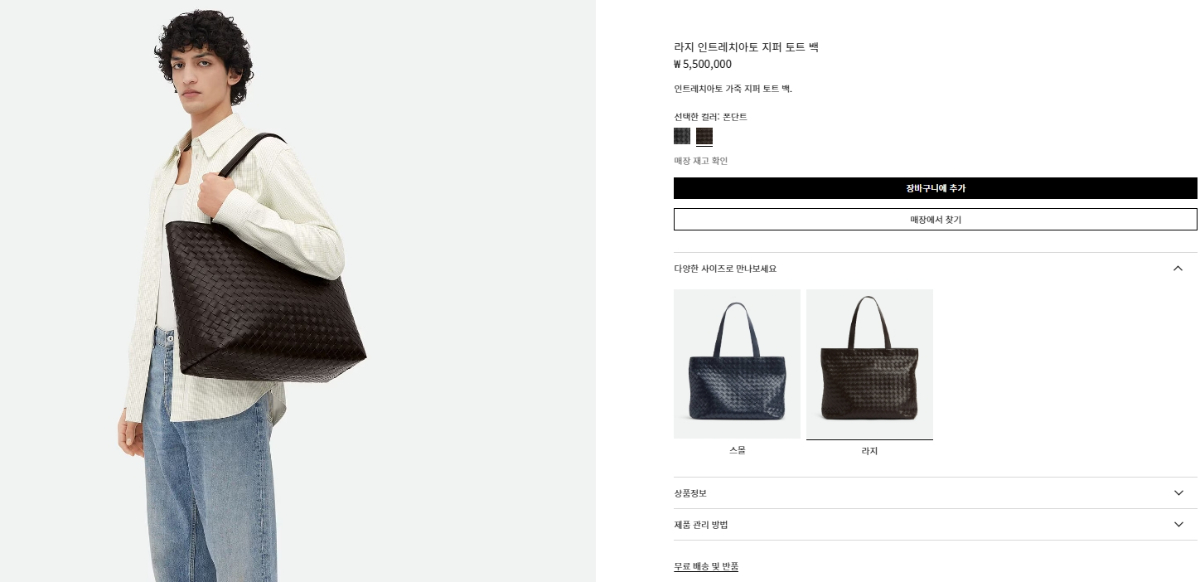Screen dimensions: 1200x582
Task: Click the 선택한 컬러: 폰단트 label
Action: (x=710, y=117)
